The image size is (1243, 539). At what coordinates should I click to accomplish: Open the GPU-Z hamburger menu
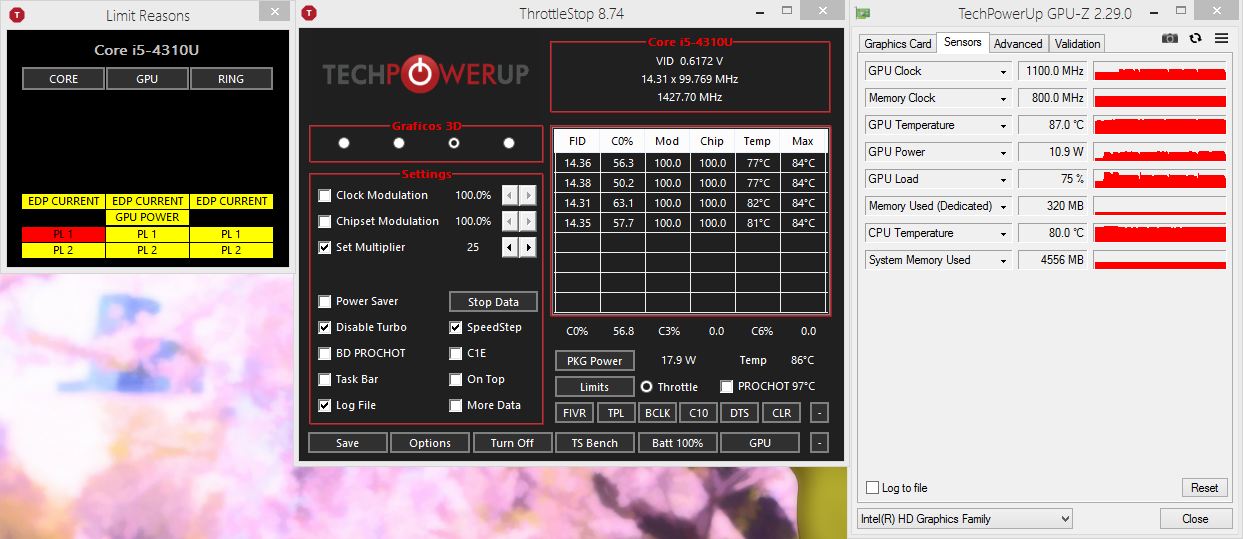[x=1221, y=38]
